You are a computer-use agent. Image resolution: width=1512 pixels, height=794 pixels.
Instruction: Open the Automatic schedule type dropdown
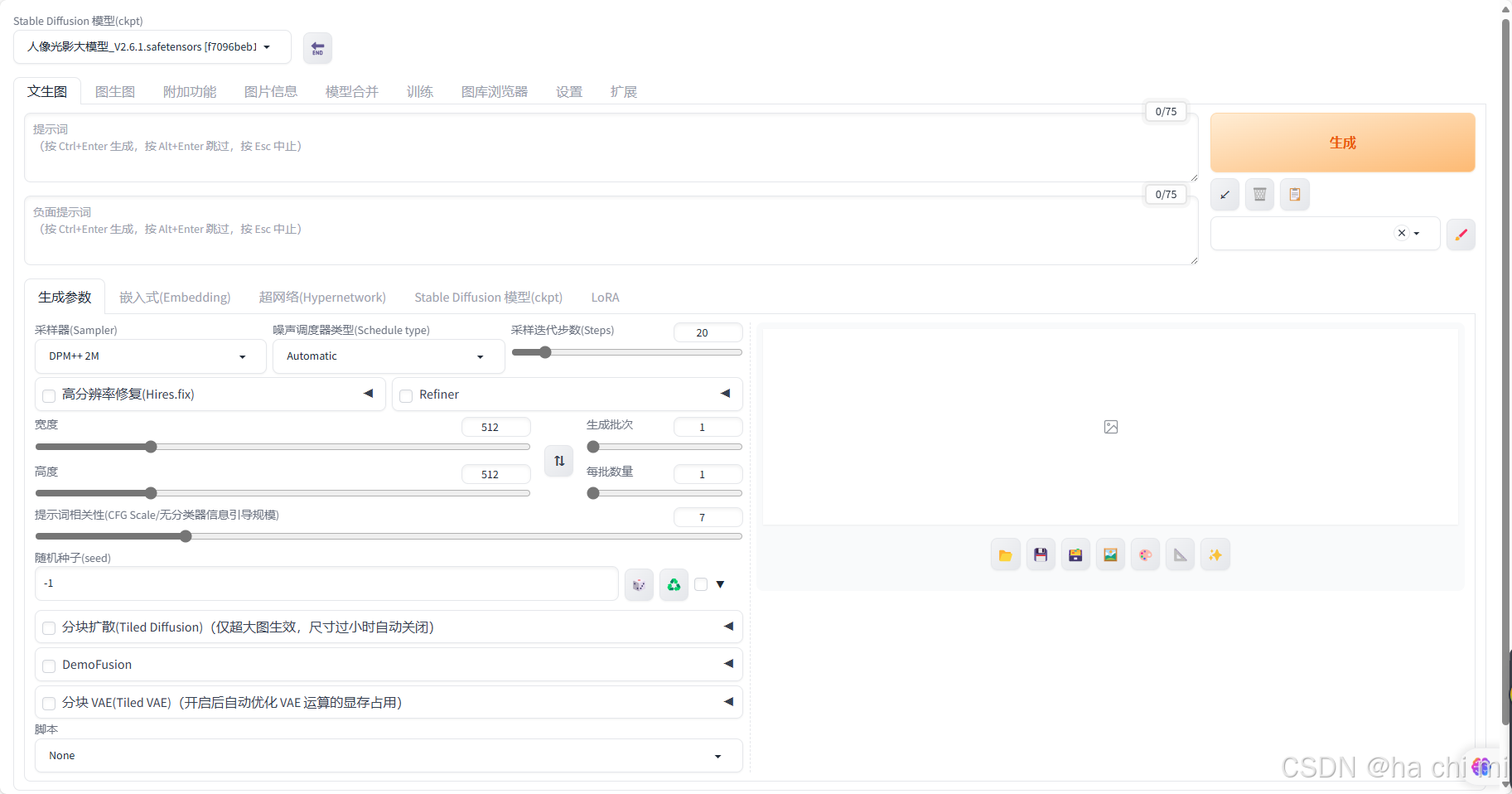point(389,356)
